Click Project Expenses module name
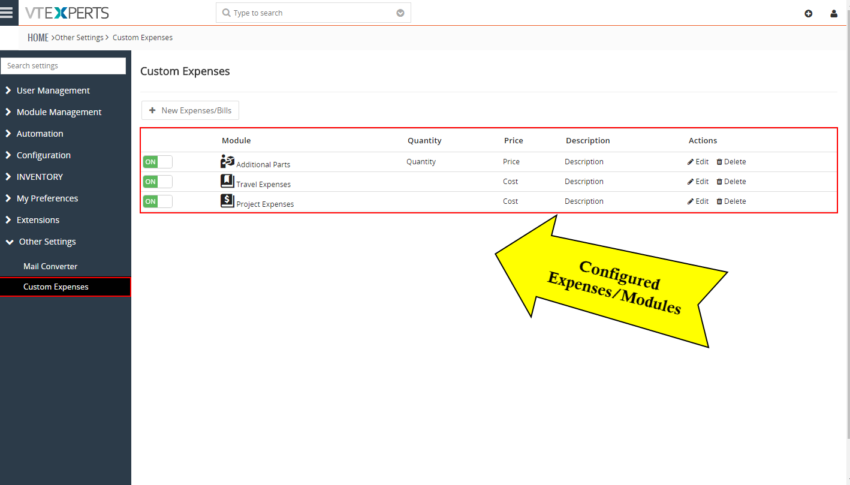Image resolution: width=850 pixels, height=485 pixels. click(265, 204)
